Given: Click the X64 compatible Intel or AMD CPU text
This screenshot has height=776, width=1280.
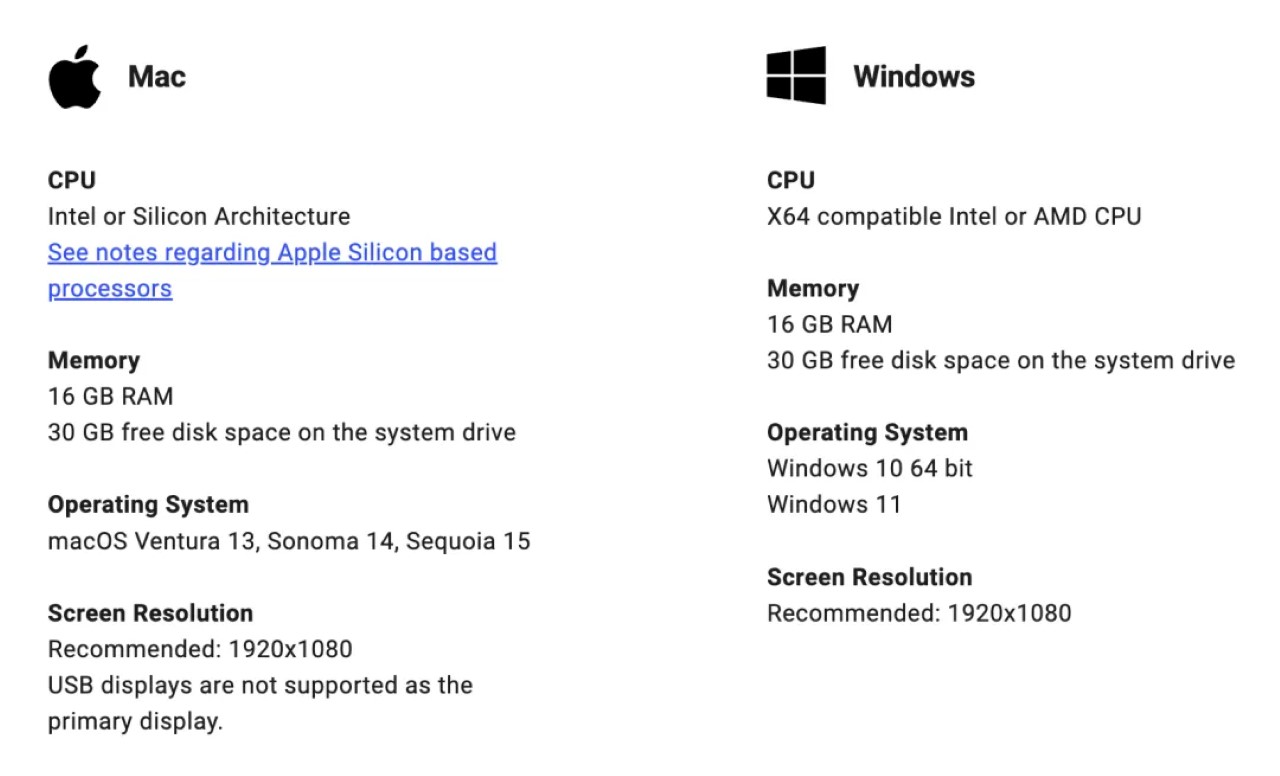Looking at the screenshot, I should (954, 216).
